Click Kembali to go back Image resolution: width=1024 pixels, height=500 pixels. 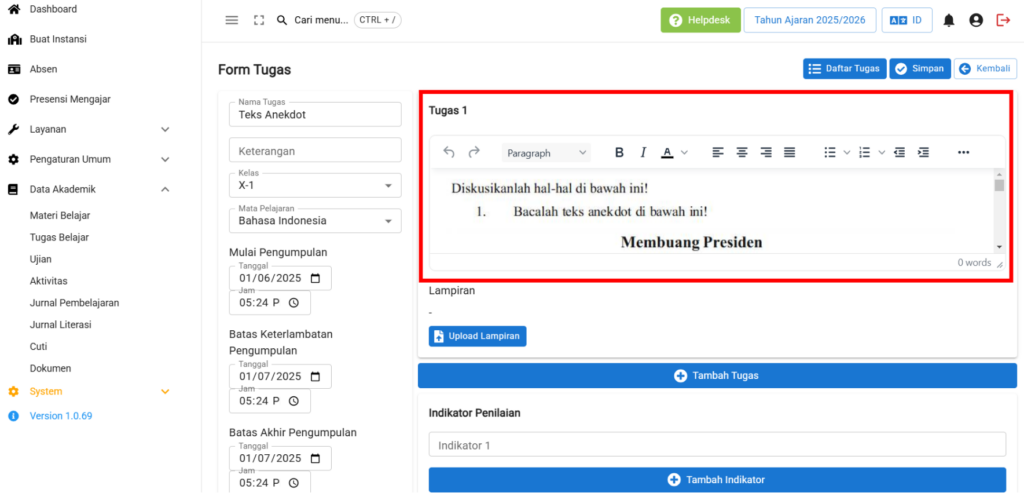pos(985,69)
